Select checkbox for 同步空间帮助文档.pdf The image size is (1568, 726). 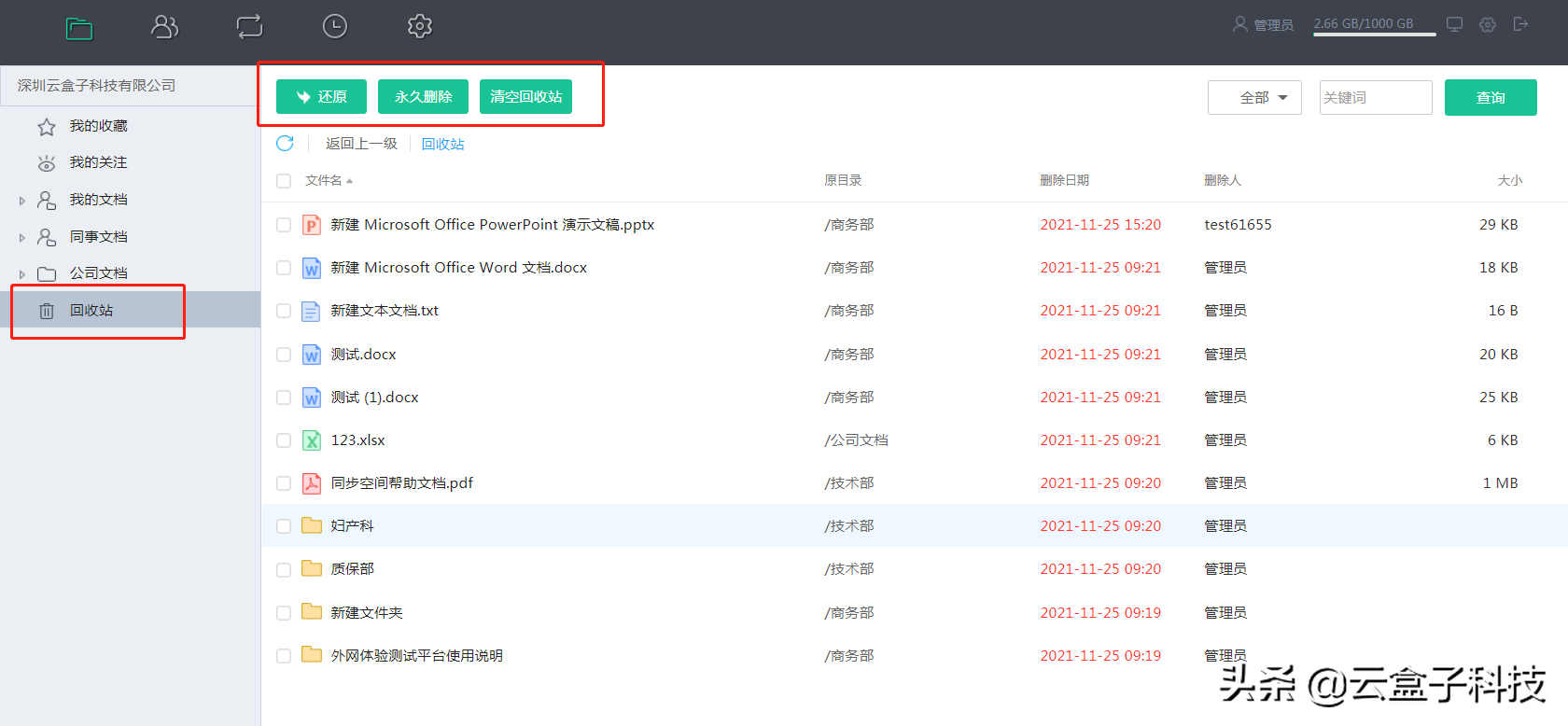coord(284,483)
